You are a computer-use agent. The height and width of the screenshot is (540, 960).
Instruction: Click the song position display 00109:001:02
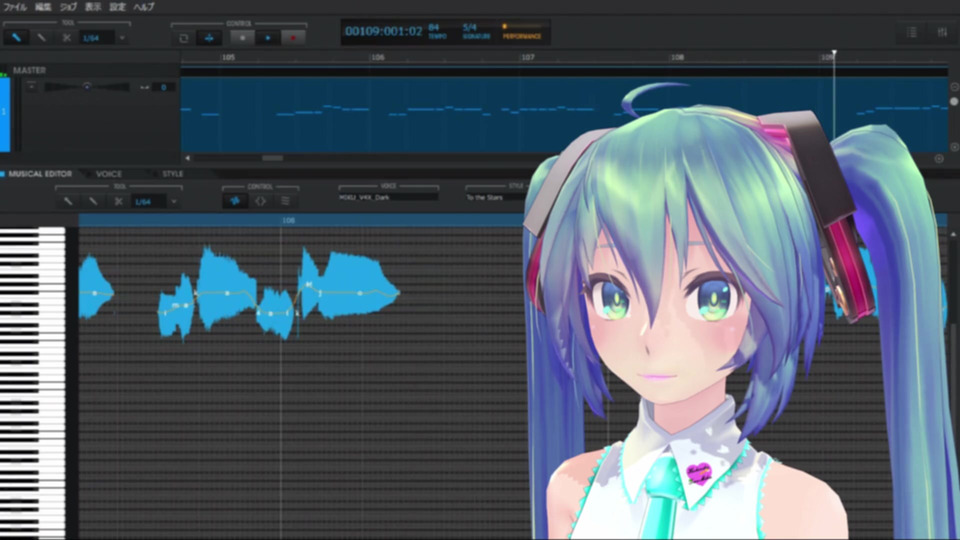point(383,31)
